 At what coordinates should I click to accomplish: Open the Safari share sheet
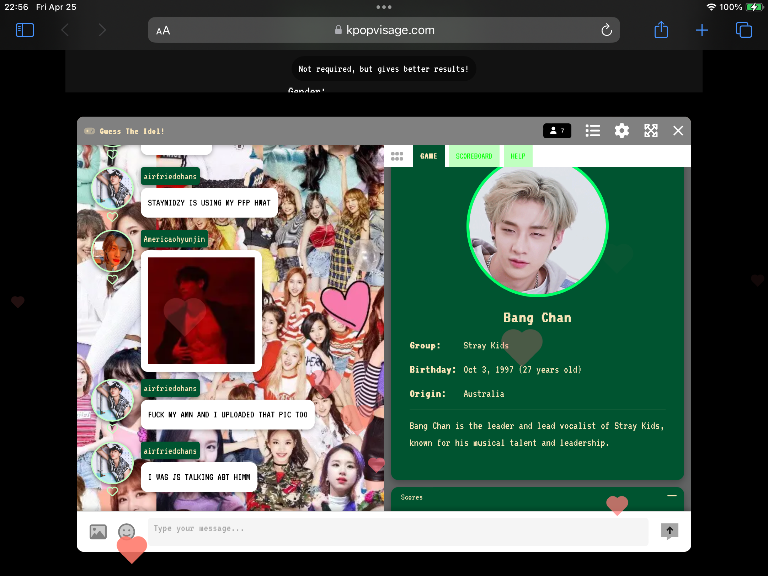[x=661, y=29]
